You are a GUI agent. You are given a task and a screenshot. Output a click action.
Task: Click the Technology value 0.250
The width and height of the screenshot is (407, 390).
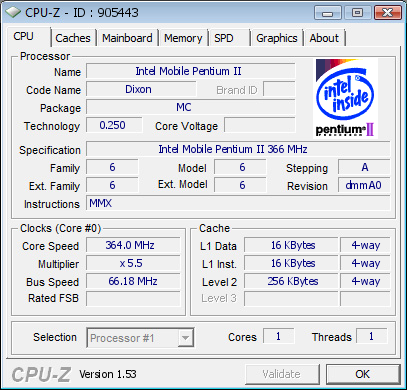(x=114, y=125)
